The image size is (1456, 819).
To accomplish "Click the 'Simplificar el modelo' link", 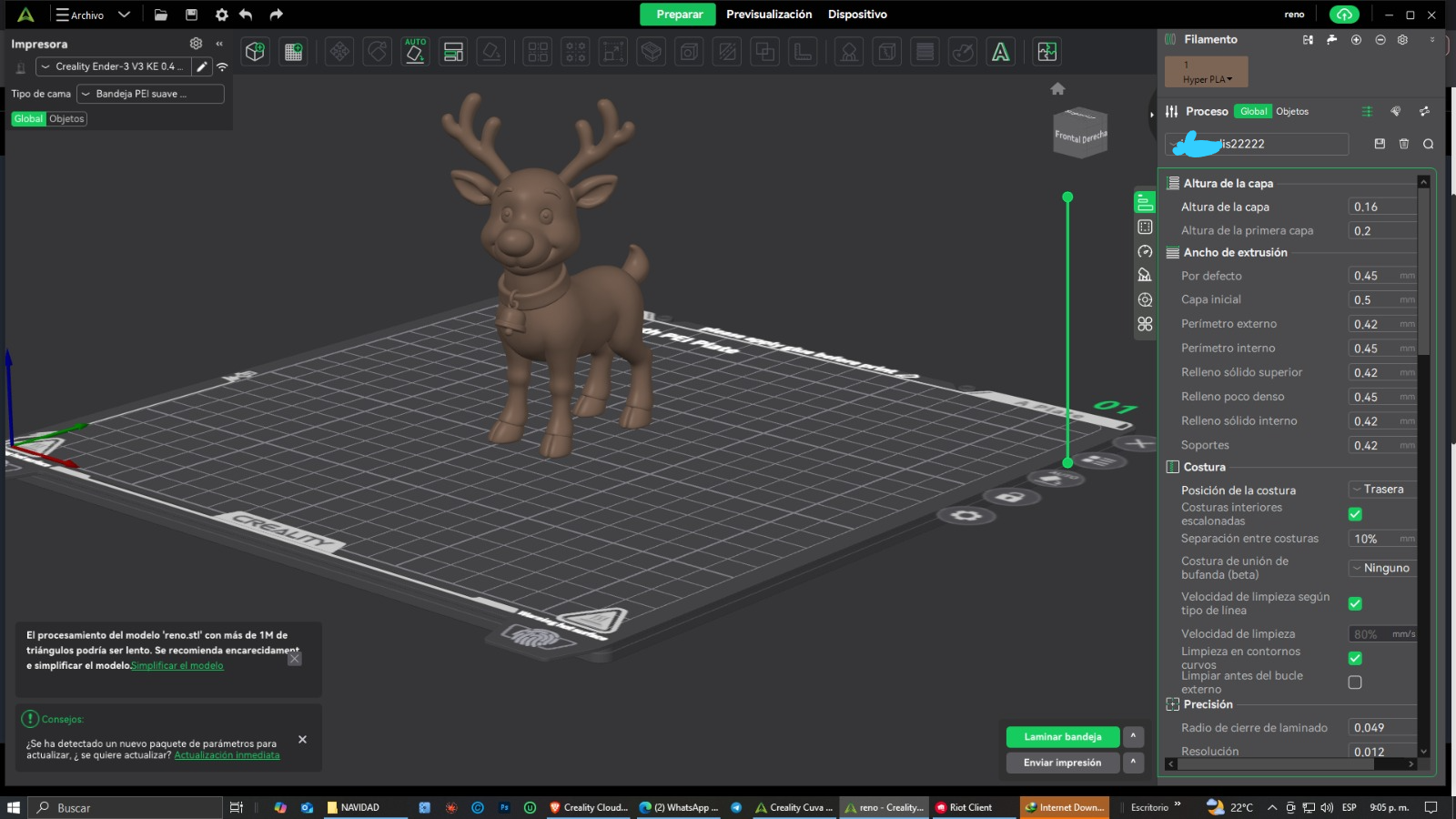I will 177,666.
